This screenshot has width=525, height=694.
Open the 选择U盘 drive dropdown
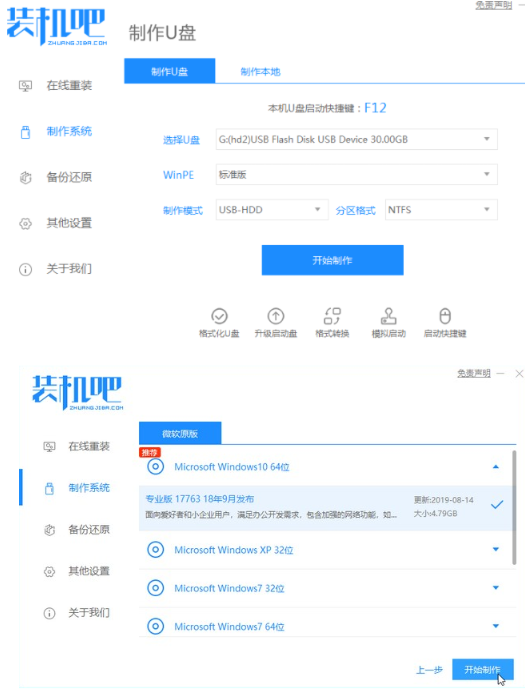(x=356, y=139)
